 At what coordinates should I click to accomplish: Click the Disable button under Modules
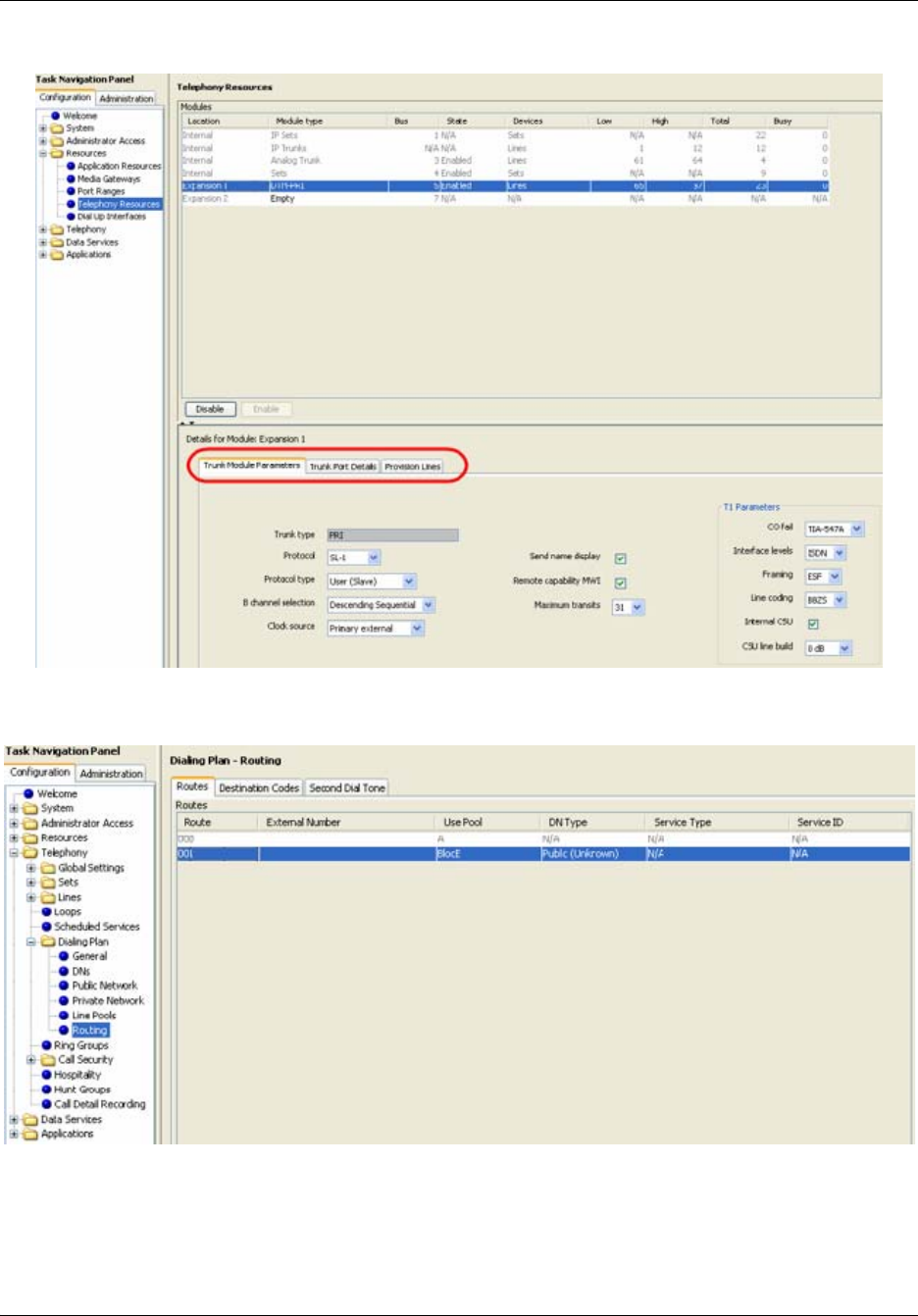(x=210, y=410)
